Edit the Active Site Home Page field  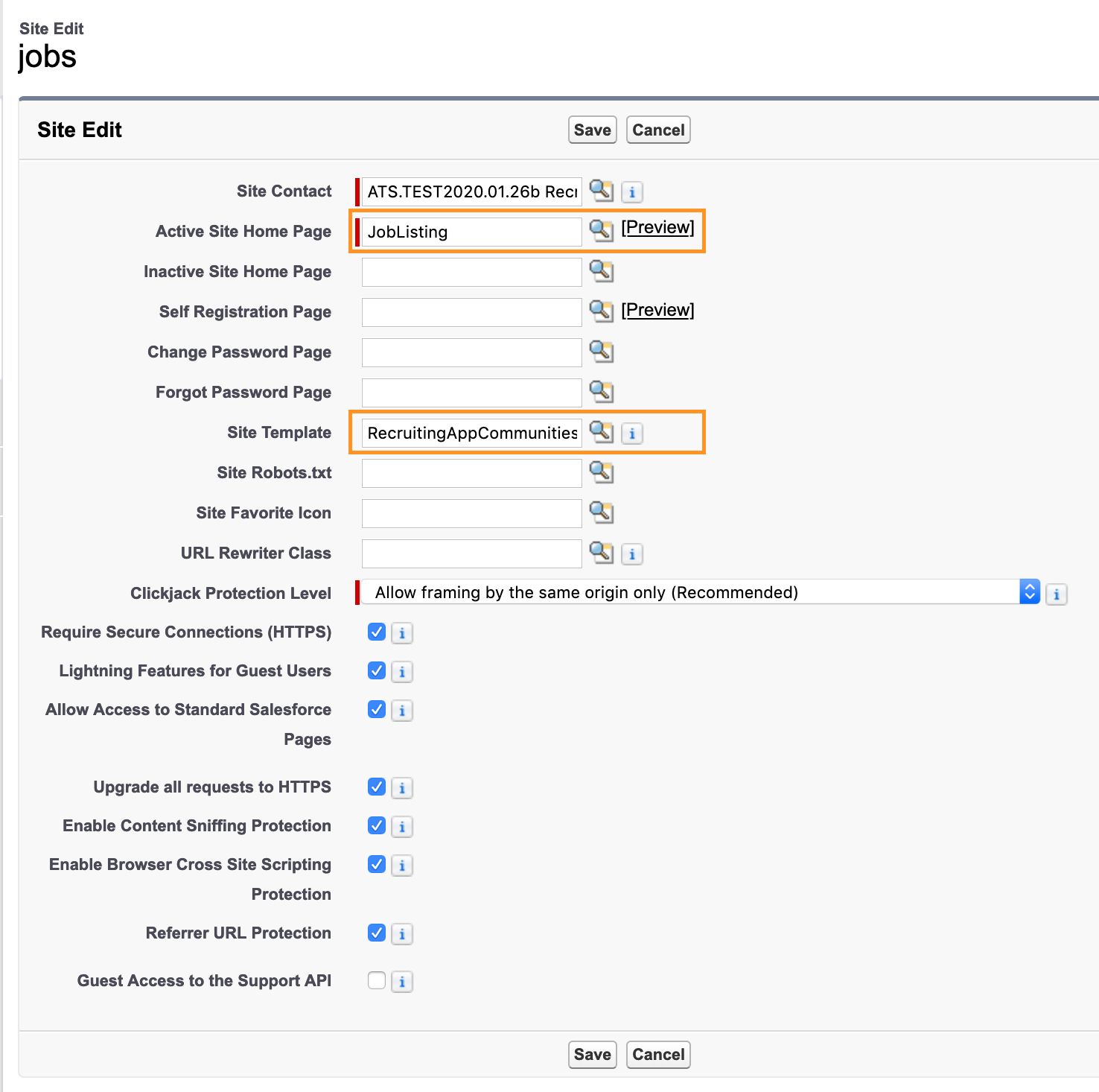[471, 232]
